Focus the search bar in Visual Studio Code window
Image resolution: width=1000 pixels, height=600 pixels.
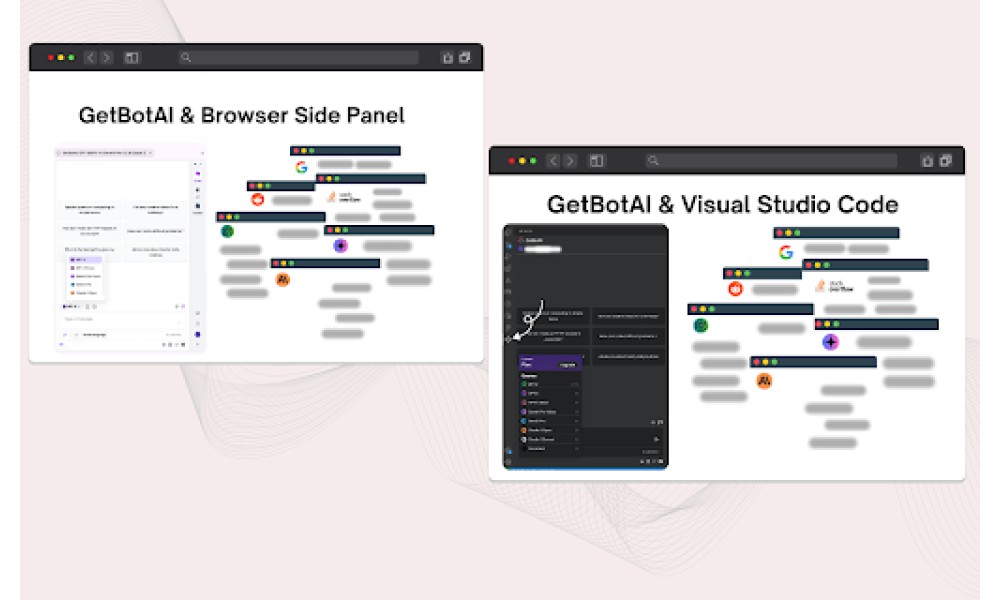pyautogui.click(x=771, y=161)
